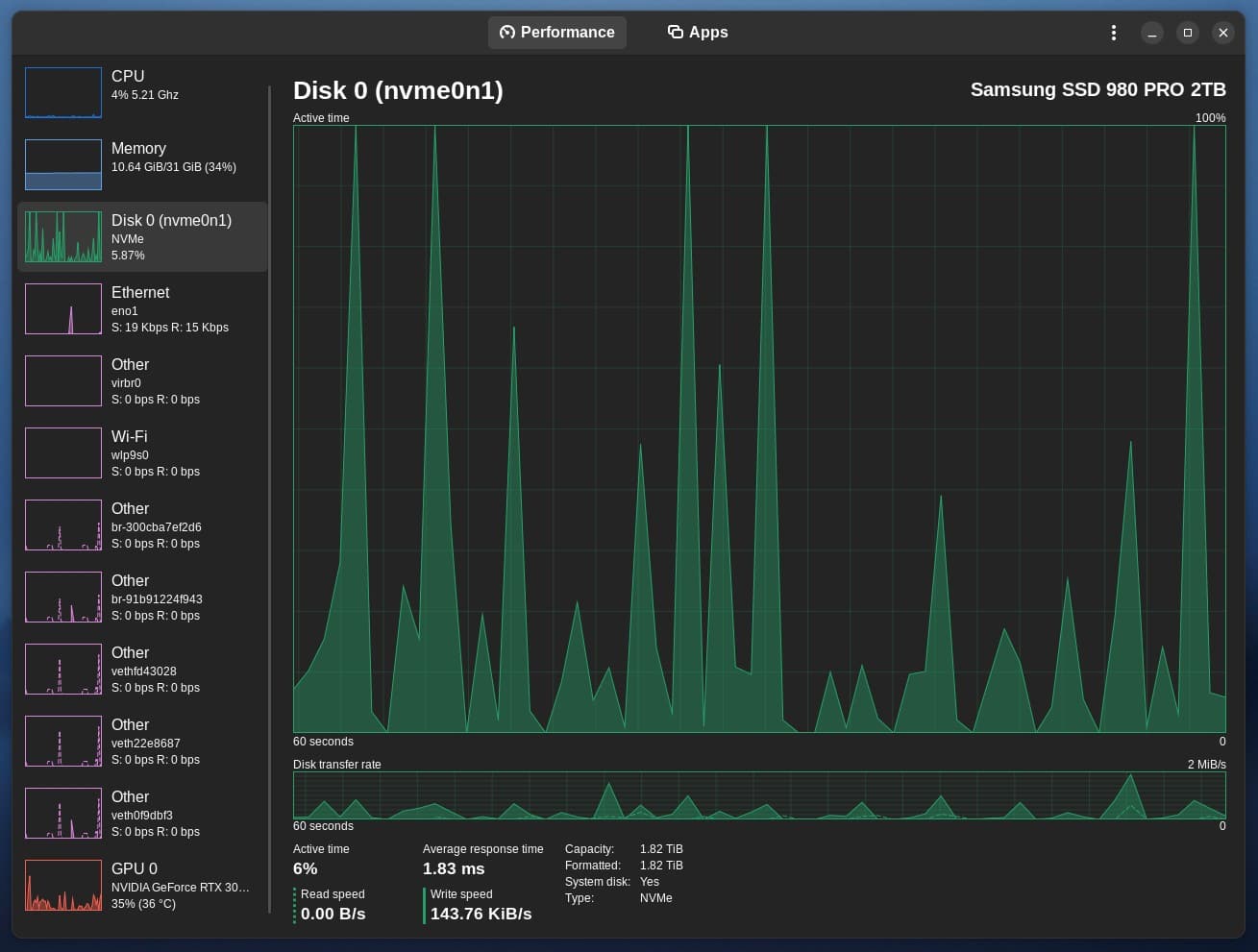1258x952 pixels.
Task: Click the Disk 0 activity mini graph
Action: tap(62, 236)
